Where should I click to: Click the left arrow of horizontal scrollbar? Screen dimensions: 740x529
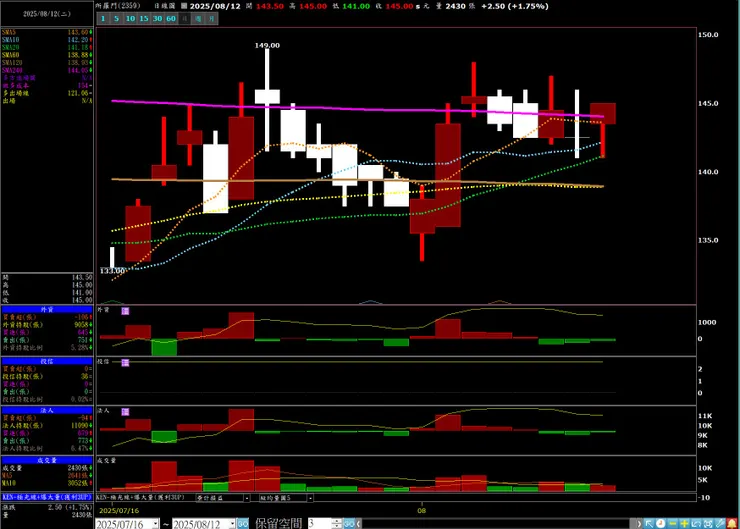(359, 524)
